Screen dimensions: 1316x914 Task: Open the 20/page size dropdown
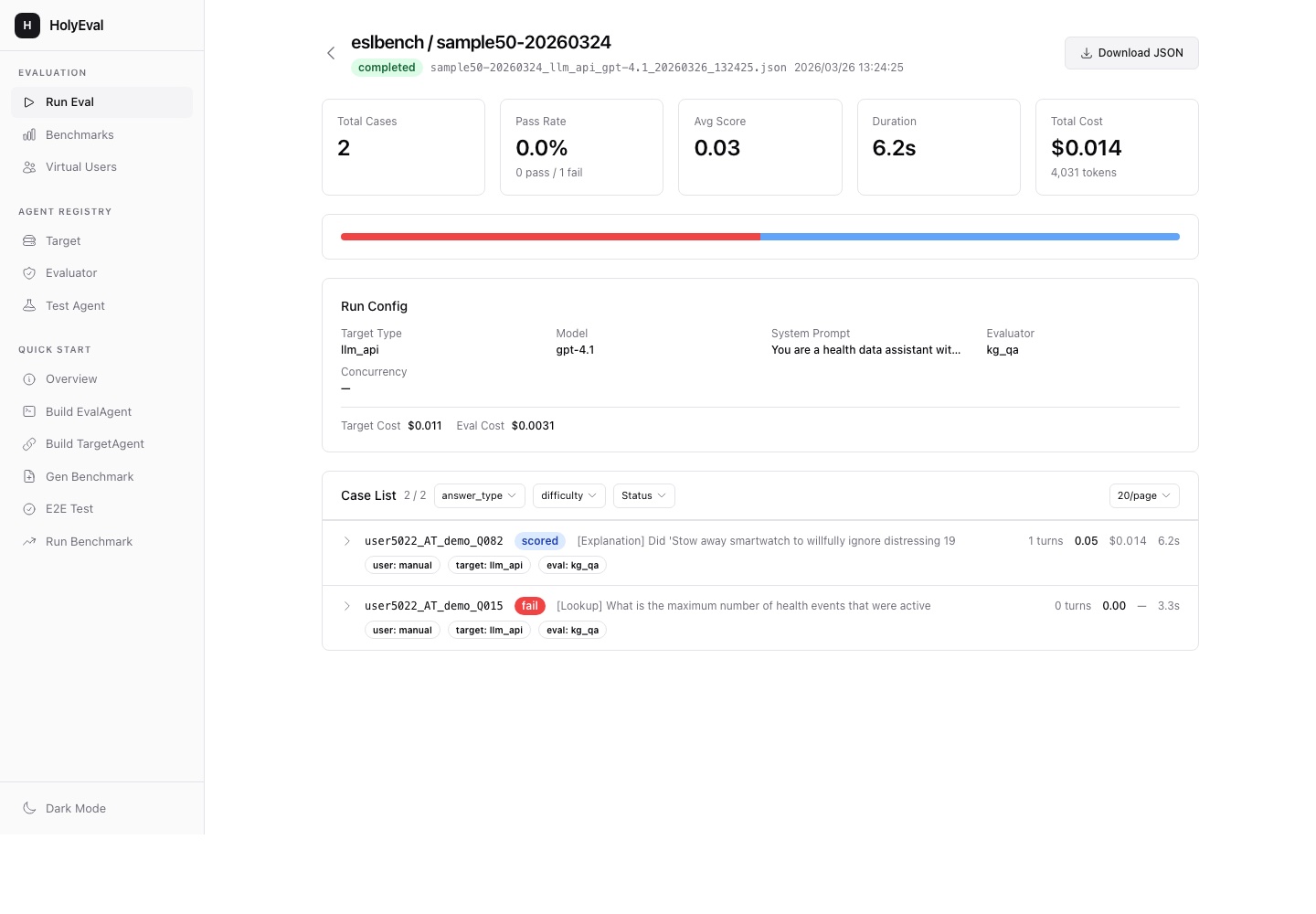point(1144,495)
